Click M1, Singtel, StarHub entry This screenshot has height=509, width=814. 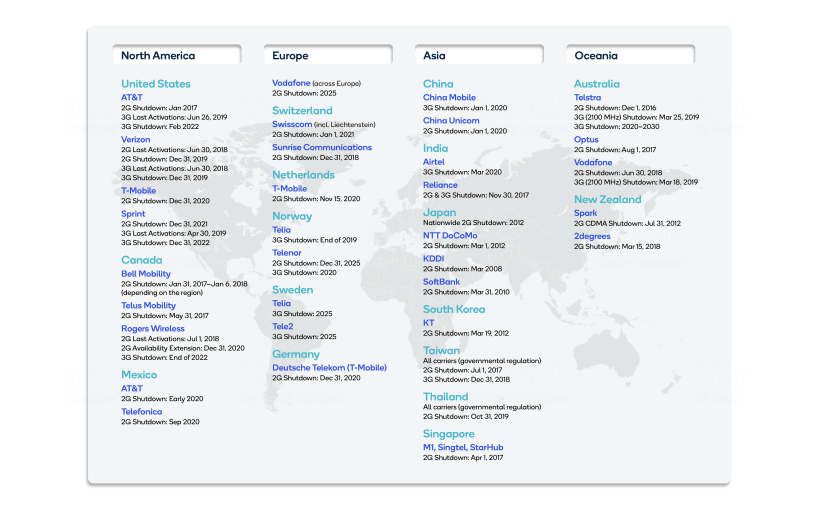[463, 447]
